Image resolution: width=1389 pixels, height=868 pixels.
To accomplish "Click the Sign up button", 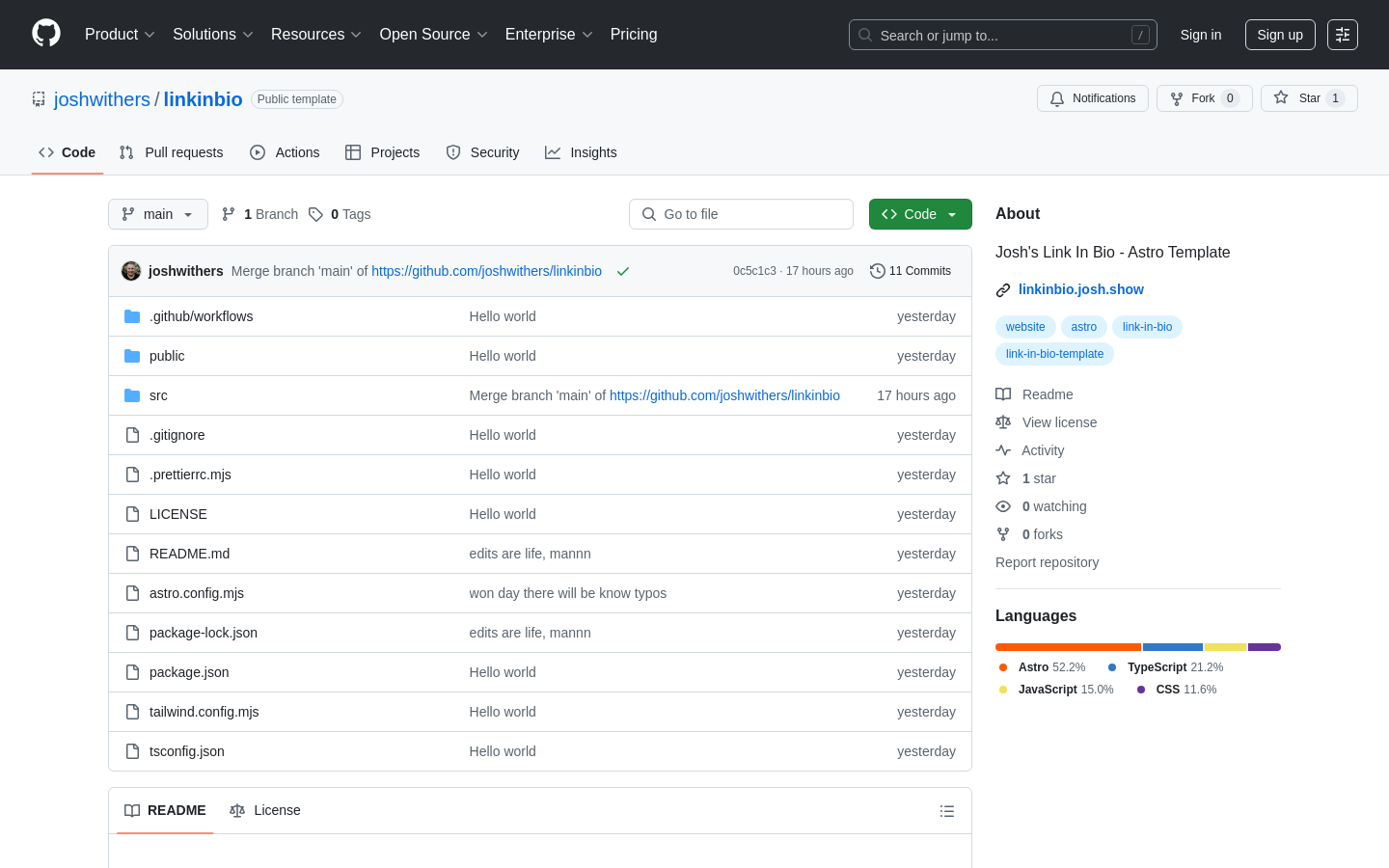I will click(x=1279, y=35).
